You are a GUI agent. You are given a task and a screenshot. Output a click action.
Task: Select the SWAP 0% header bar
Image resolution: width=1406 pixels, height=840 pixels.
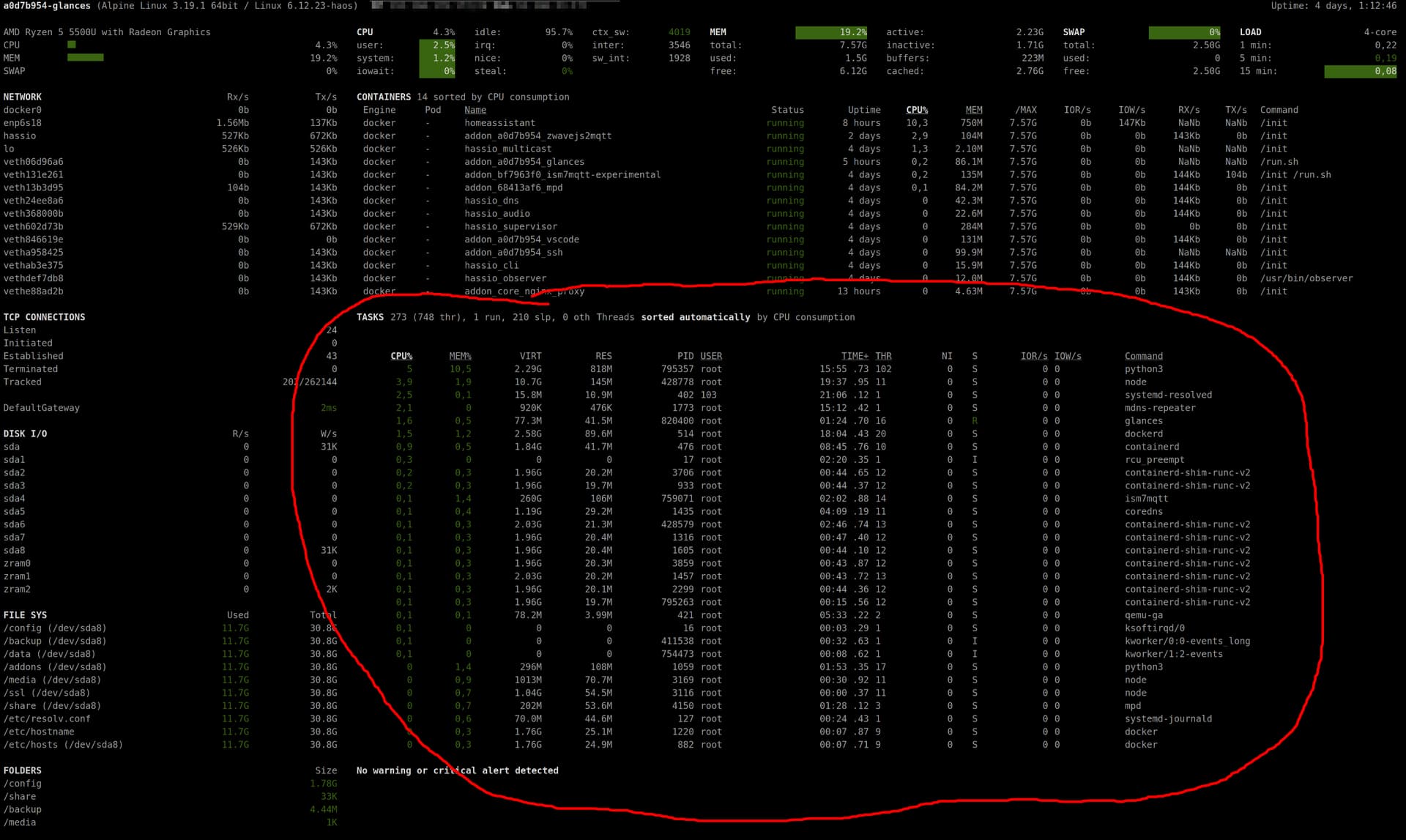(x=1184, y=32)
